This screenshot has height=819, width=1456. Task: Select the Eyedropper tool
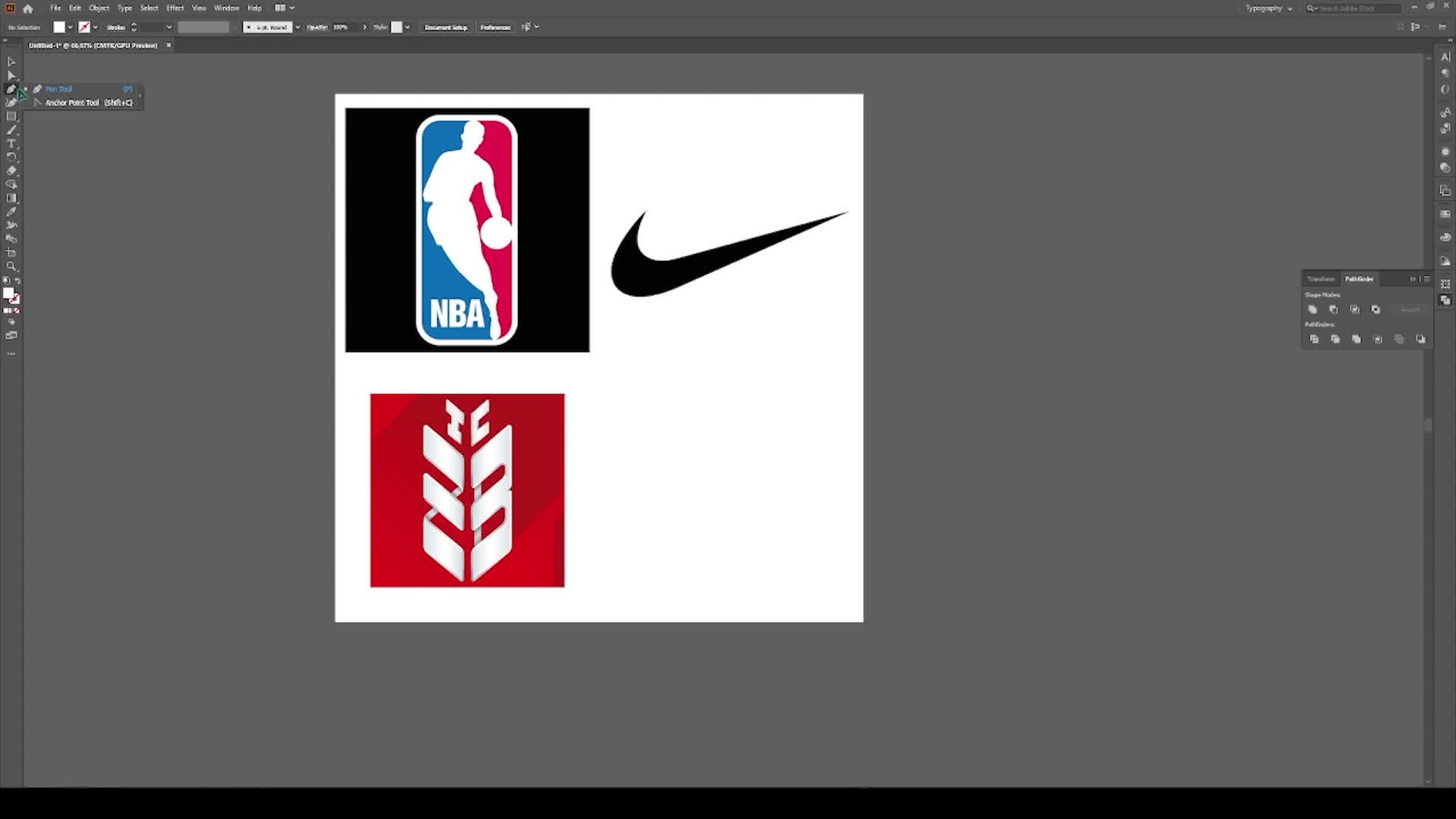[x=11, y=212]
